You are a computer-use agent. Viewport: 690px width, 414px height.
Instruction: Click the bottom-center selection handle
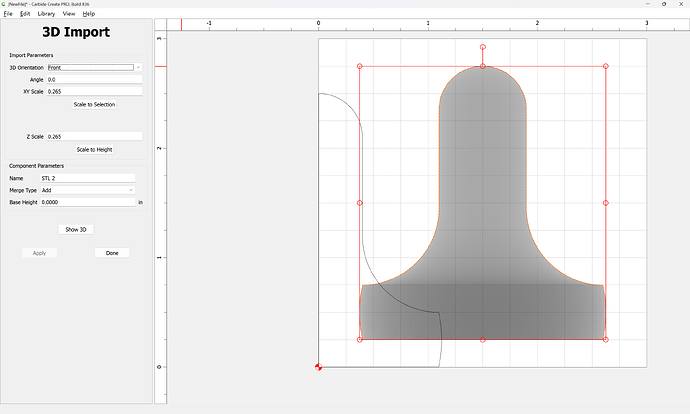pyautogui.click(x=483, y=340)
